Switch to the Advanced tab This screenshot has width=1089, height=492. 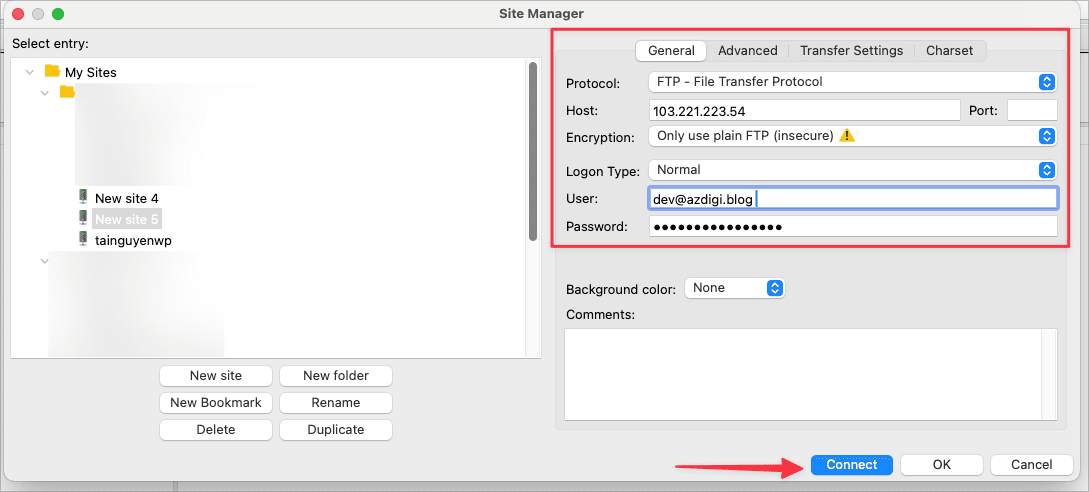(x=747, y=51)
